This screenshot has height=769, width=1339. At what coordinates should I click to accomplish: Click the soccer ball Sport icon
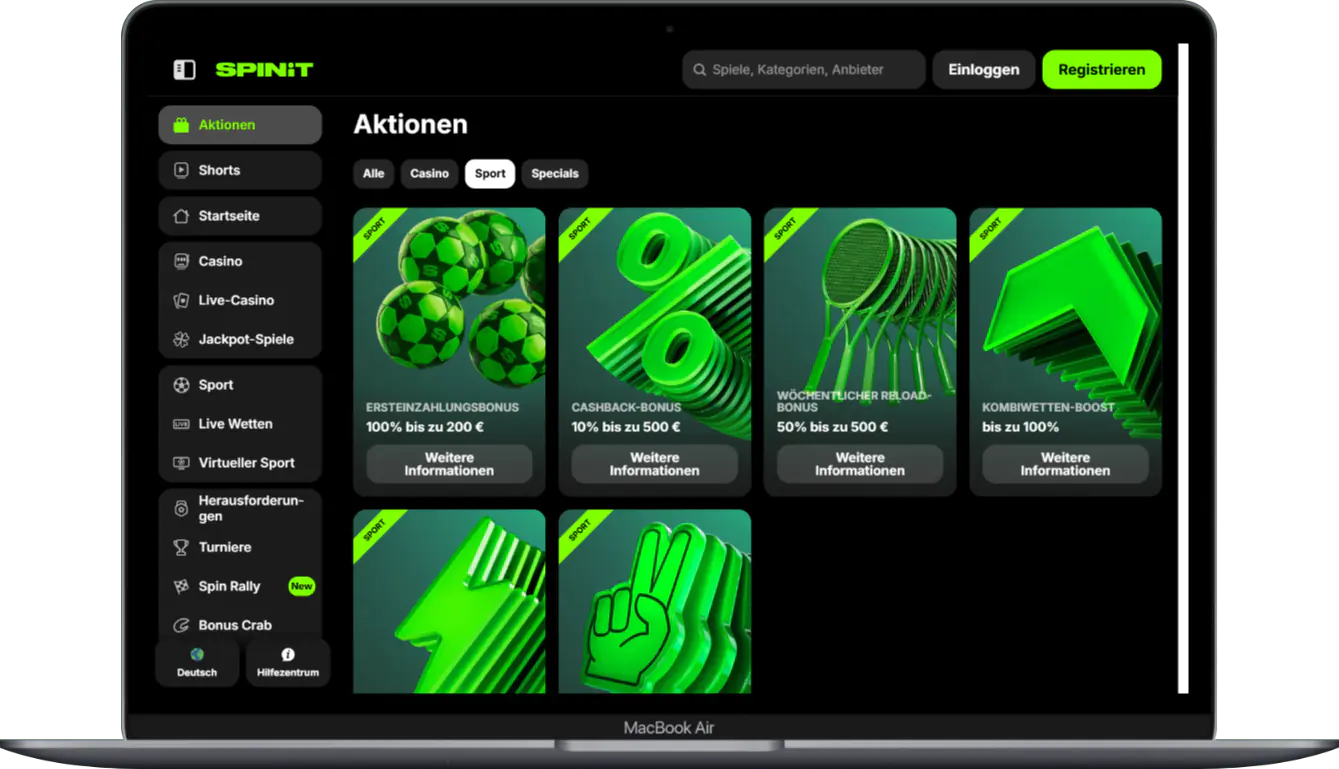181,385
